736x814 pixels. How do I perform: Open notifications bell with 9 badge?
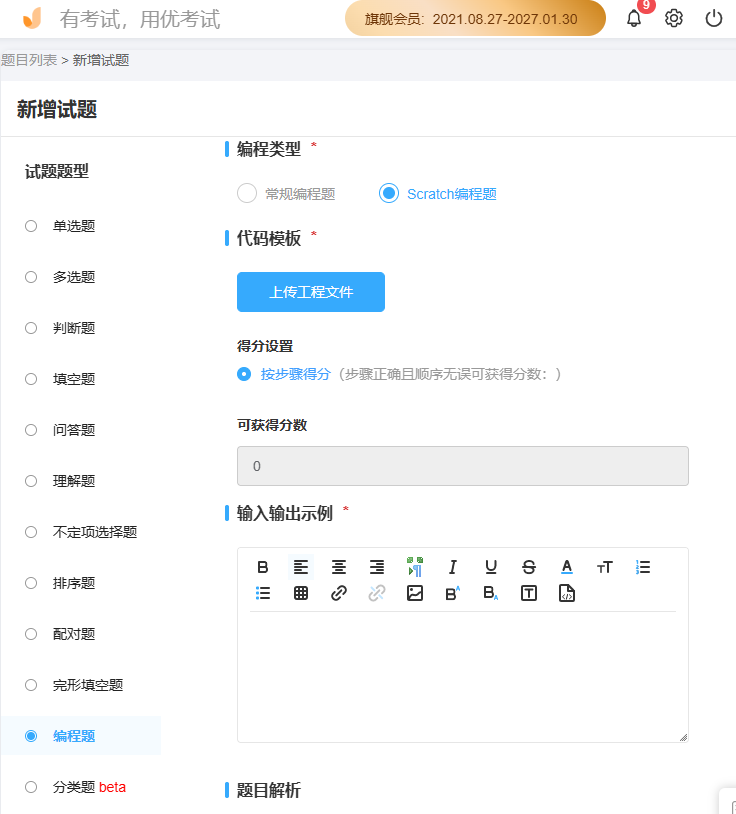pos(634,18)
